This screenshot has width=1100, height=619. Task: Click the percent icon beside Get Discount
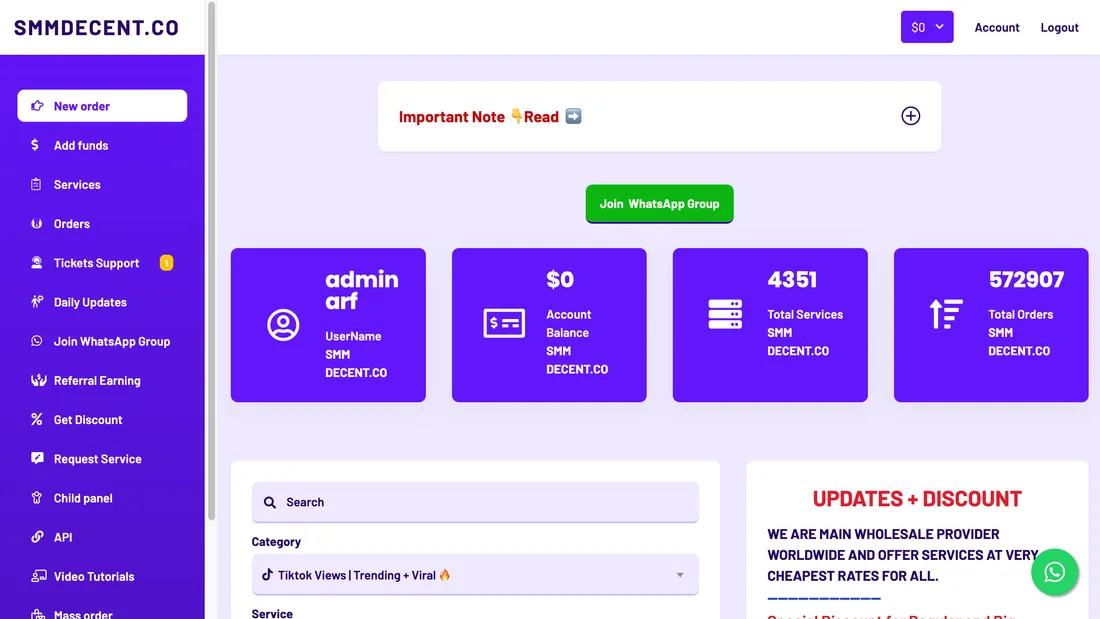click(x=36, y=419)
